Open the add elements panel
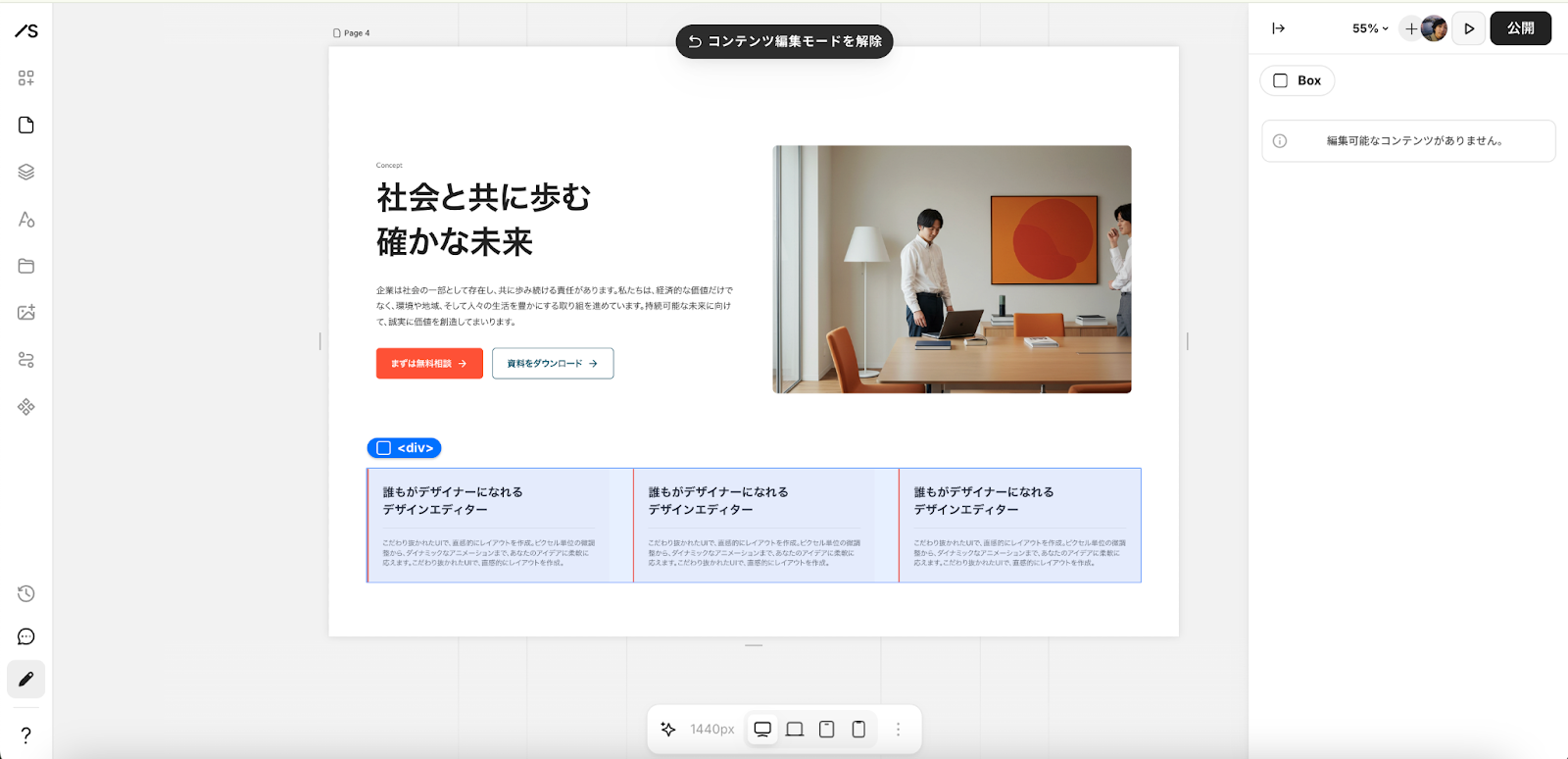 pos(26,78)
